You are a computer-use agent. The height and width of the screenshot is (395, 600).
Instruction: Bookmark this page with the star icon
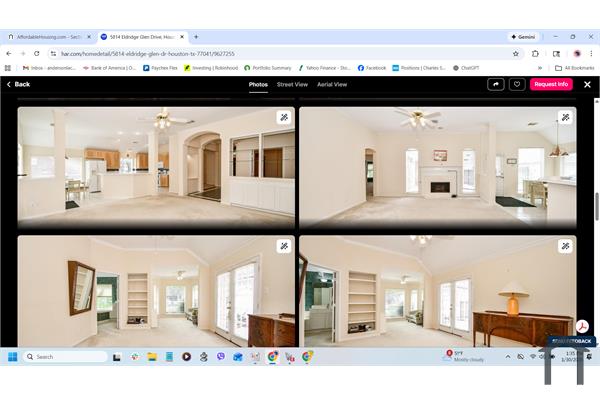tap(516, 54)
